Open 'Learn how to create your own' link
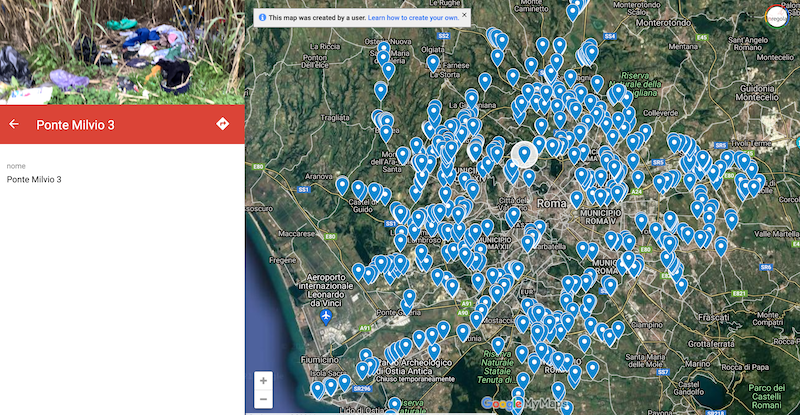Screen dimensions: 800x415 [413, 17]
